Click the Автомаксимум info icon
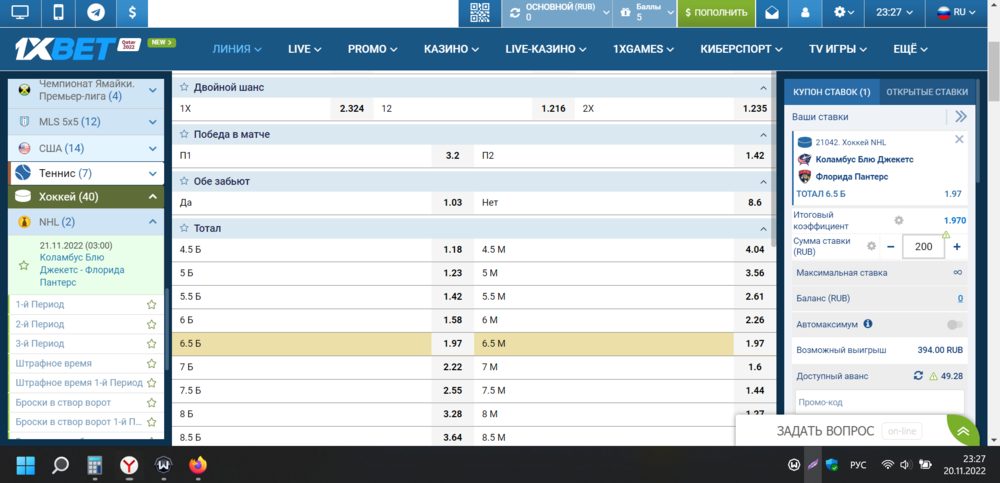Image resolution: width=1000 pixels, height=483 pixels. coord(867,323)
